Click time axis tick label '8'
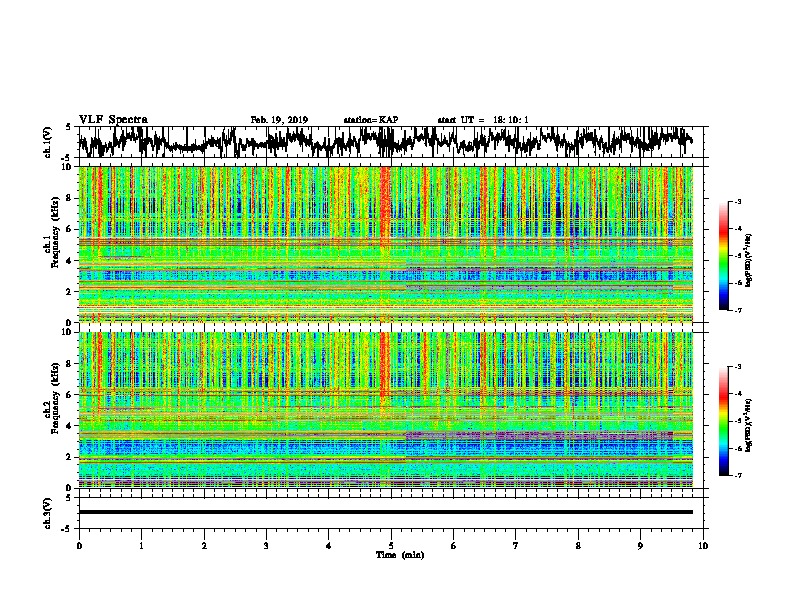The image size is (792, 612). (578, 546)
